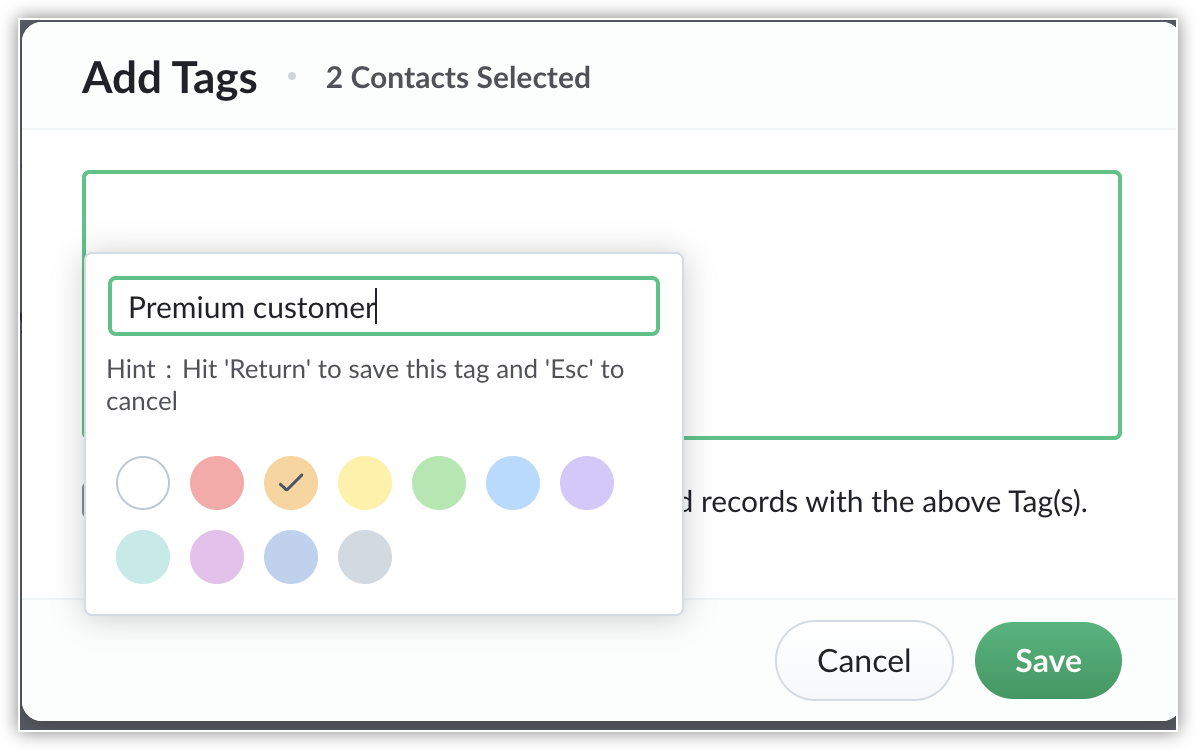The width and height of the screenshot is (1196, 750).
Task: Click the 'Hit Return to save' hint text
Action: tap(365, 385)
